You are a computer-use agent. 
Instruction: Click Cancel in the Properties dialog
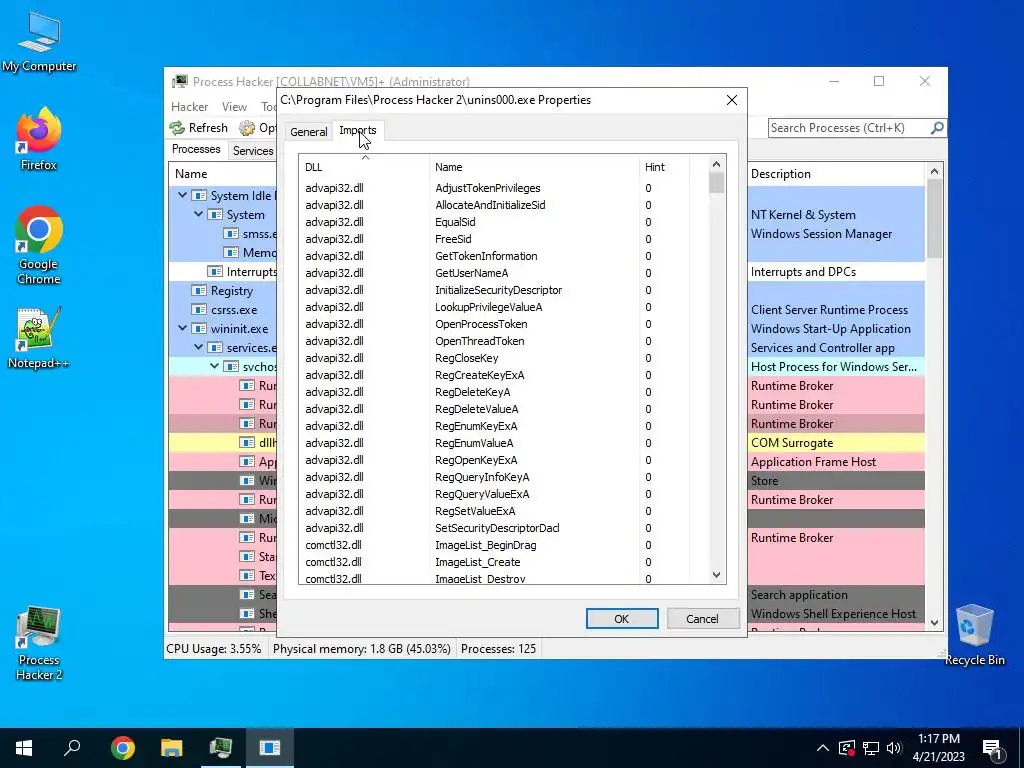click(702, 618)
